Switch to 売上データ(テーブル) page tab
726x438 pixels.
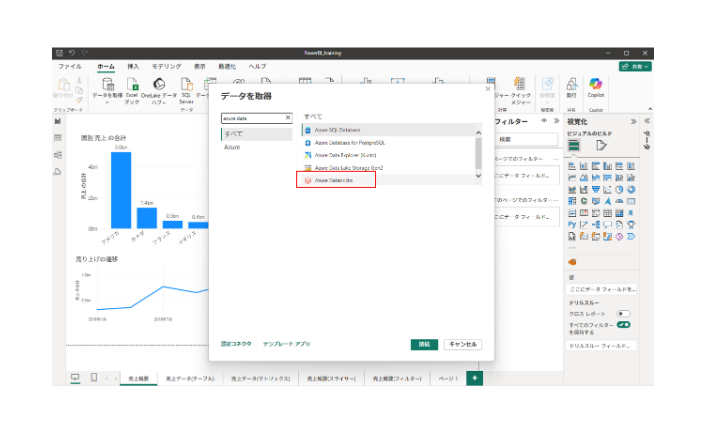pos(190,378)
